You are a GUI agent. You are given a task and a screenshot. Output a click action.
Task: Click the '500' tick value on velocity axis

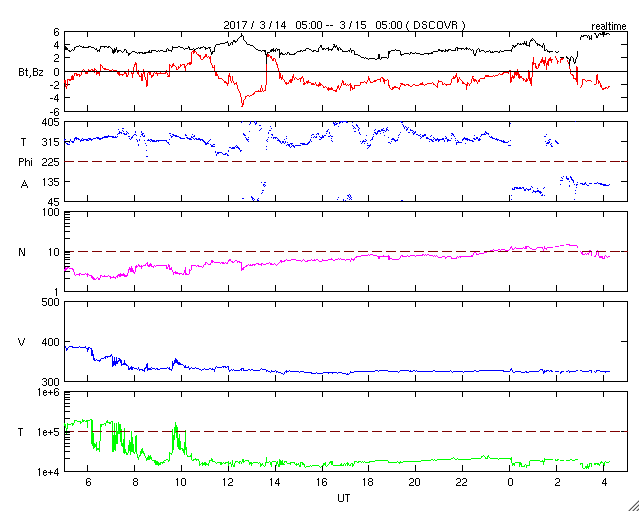click(x=51, y=302)
